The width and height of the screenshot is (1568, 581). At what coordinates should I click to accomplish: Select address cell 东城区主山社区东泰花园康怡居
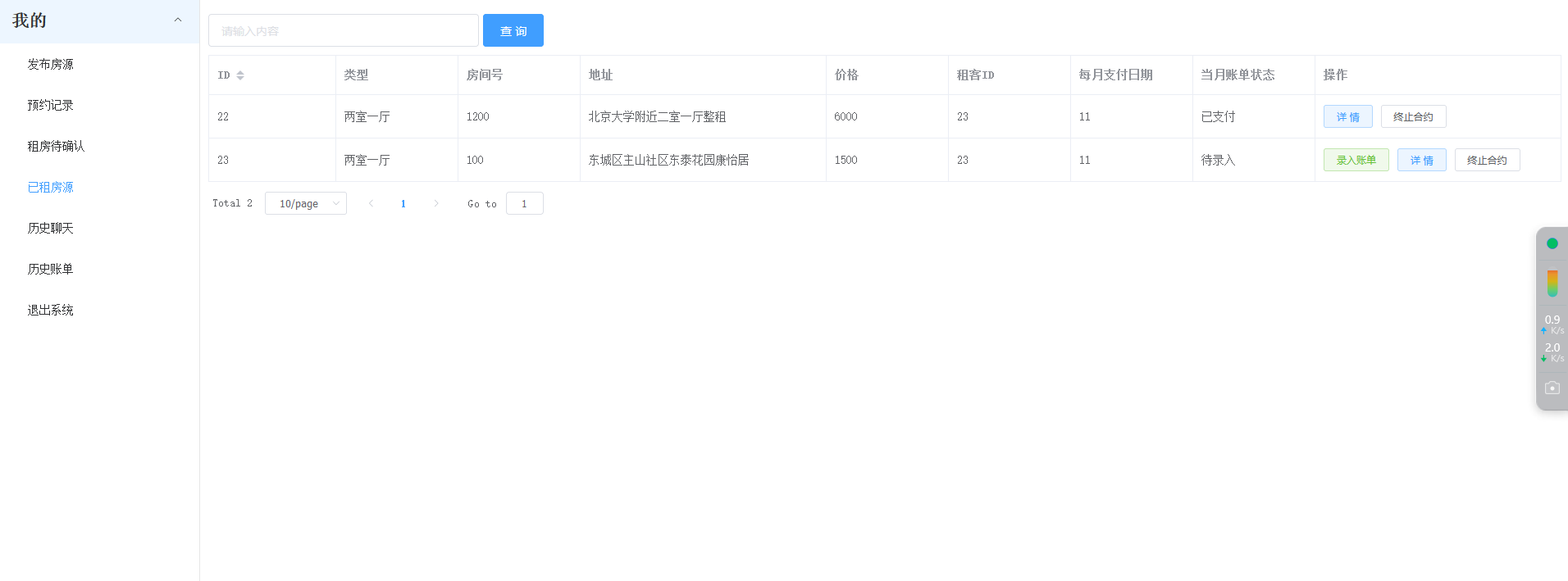(x=668, y=160)
